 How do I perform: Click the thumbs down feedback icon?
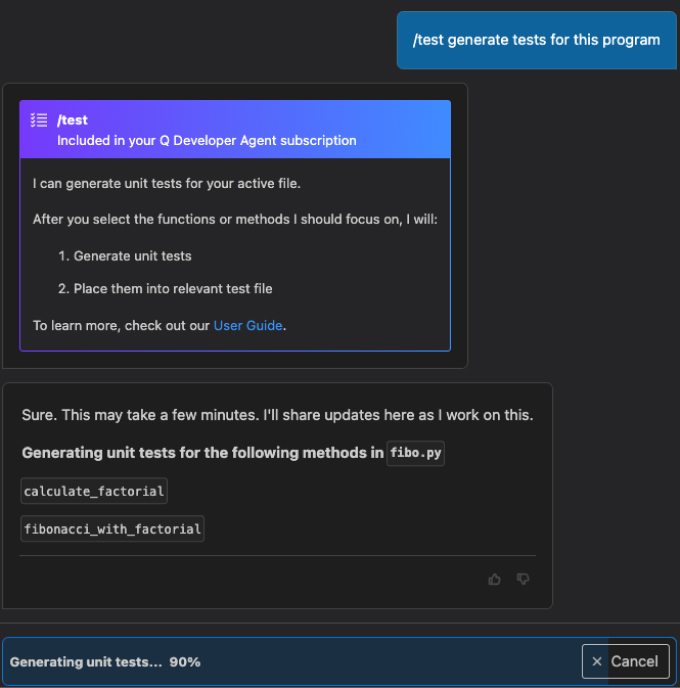pyautogui.click(x=523, y=579)
